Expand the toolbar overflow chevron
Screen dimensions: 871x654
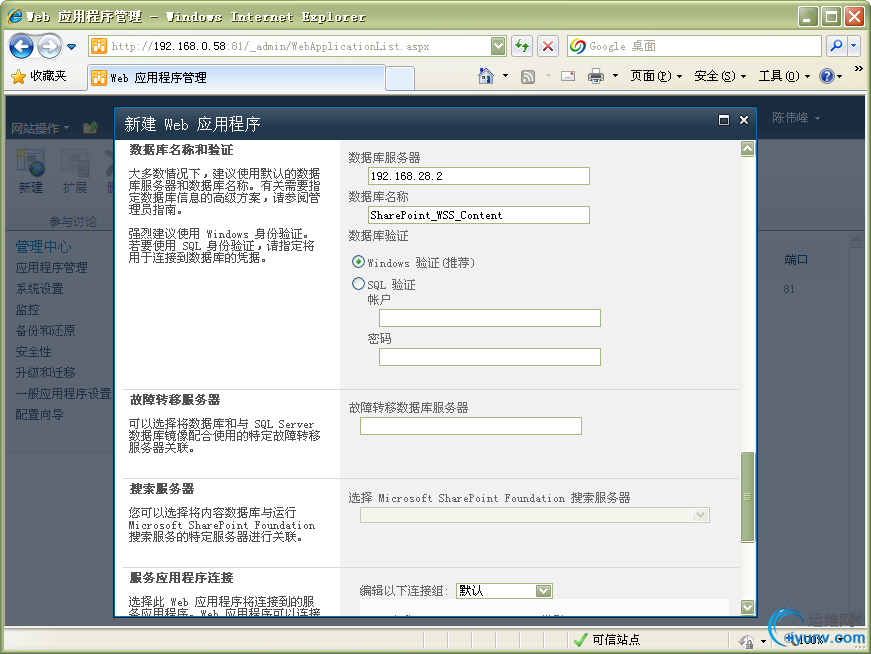point(859,69)
